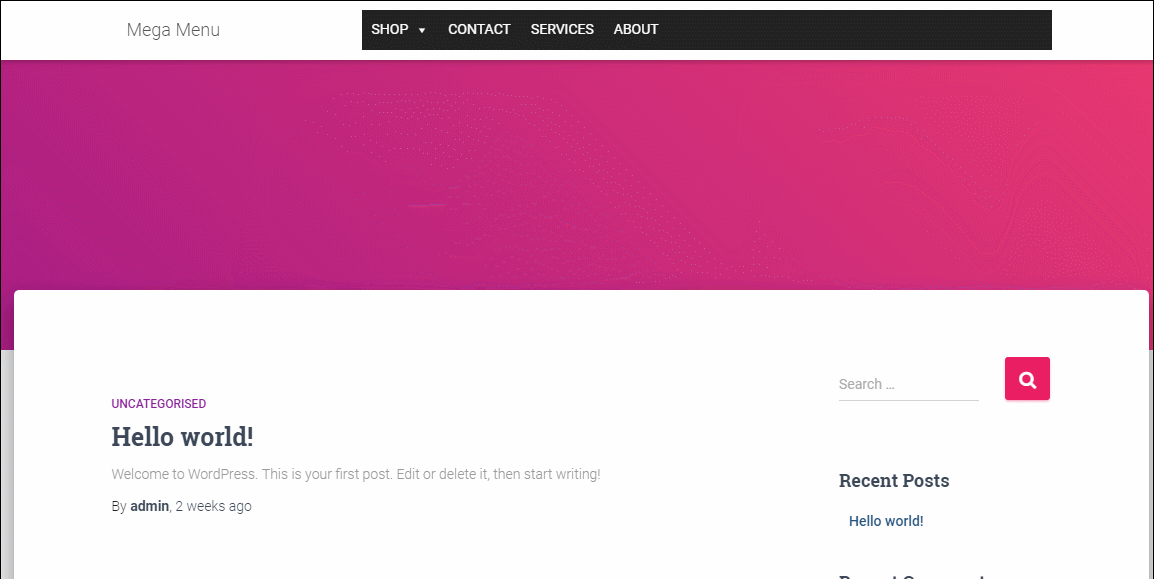
Task: Open the UNCATEGORISED category link
Action: (159, 404)
